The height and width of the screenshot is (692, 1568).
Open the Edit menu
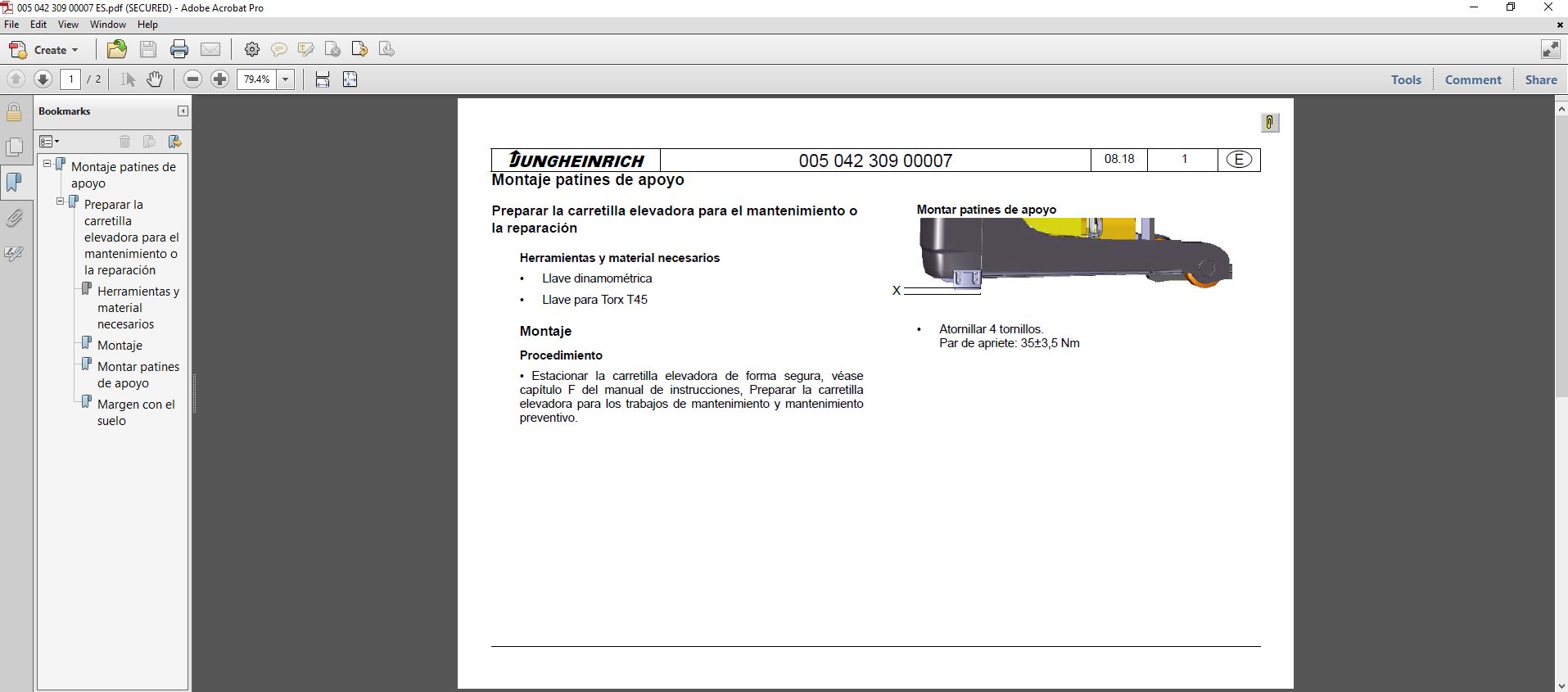[38, 25]
